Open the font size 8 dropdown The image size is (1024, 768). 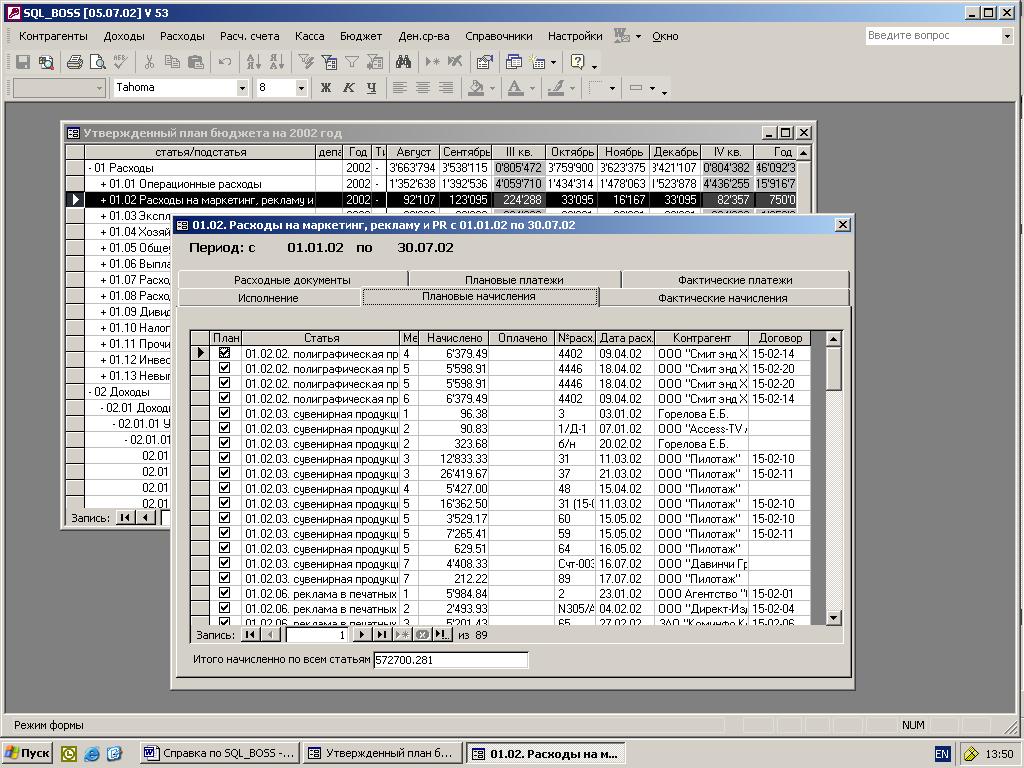tap(301, 88)
